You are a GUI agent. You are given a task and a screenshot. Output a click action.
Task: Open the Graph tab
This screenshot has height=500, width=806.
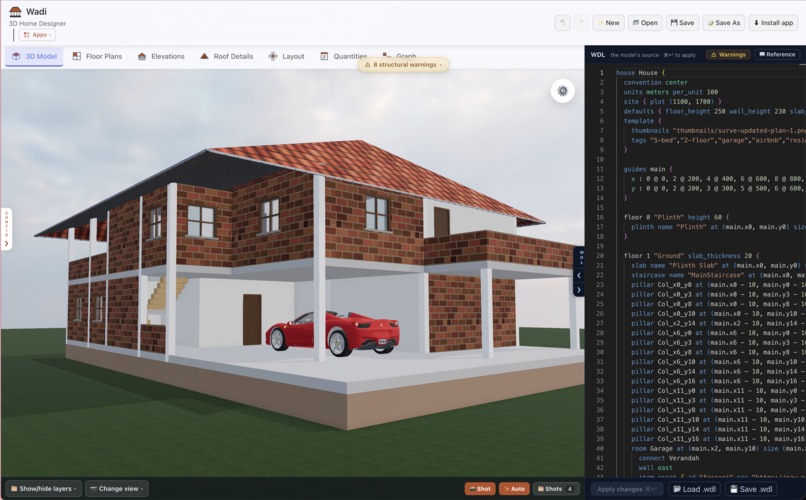[x=399, y=55]
